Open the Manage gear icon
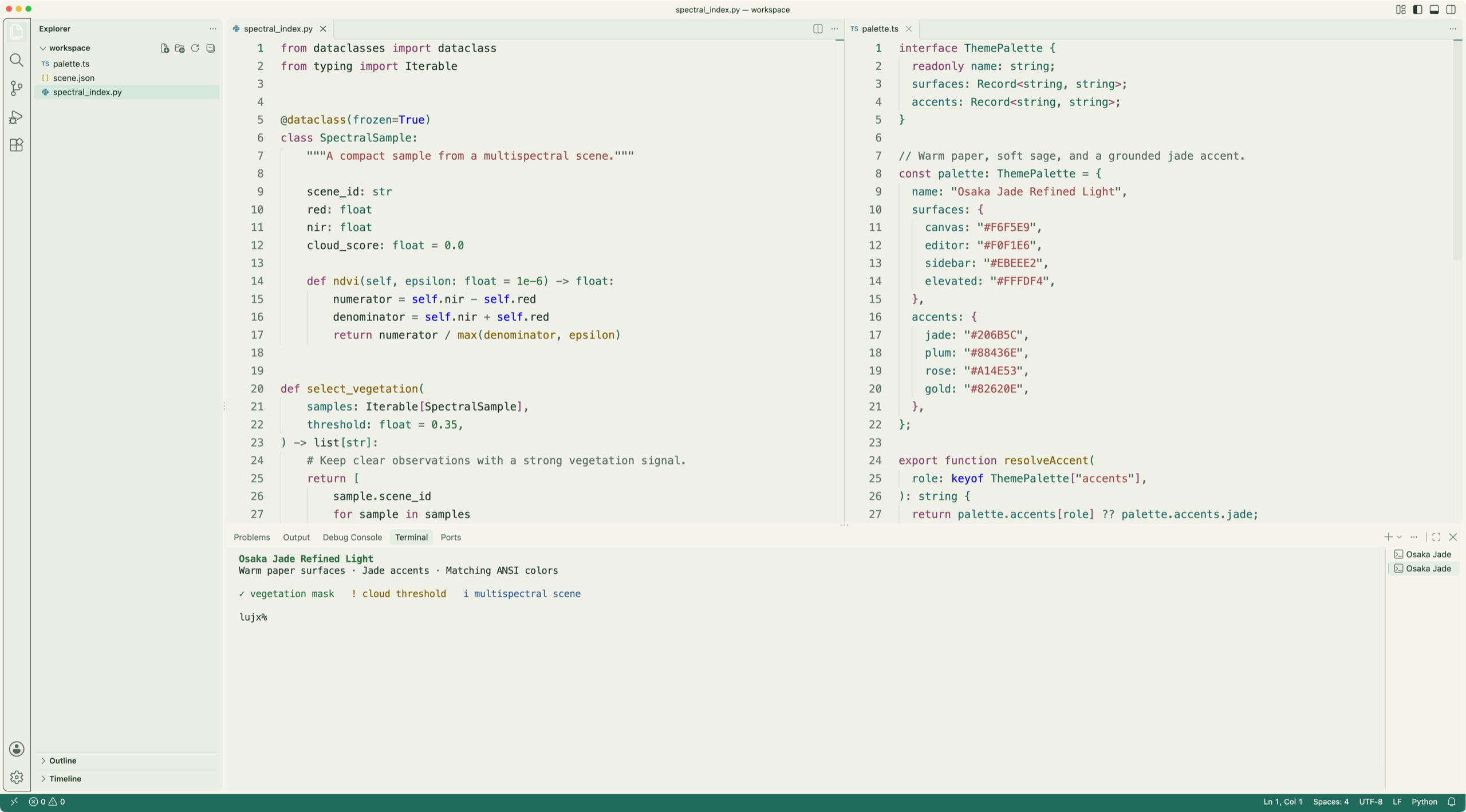 [17, 777]
